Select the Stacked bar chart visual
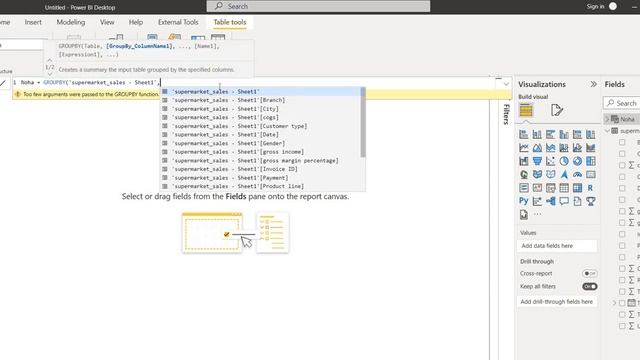The width and height of the screenshot is (640, 360). [524, 134]
